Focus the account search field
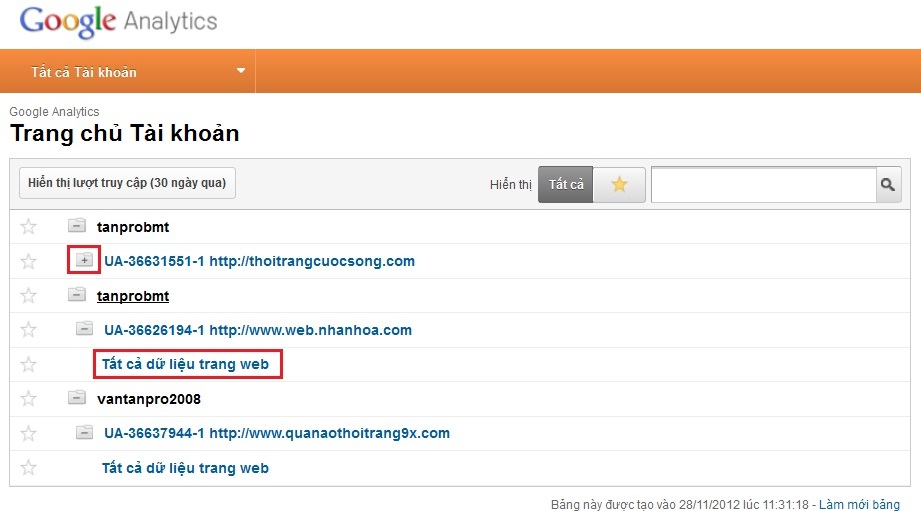 [x=764, y=184]
